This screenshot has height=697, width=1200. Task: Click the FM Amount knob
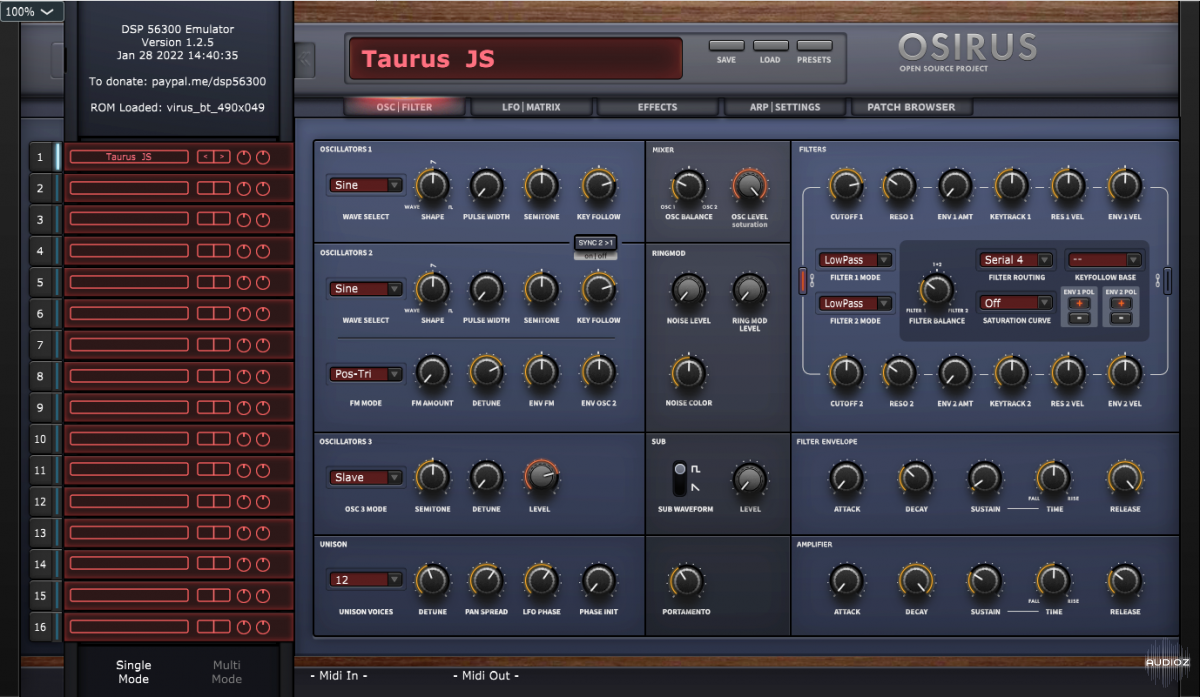click(432, 373)
